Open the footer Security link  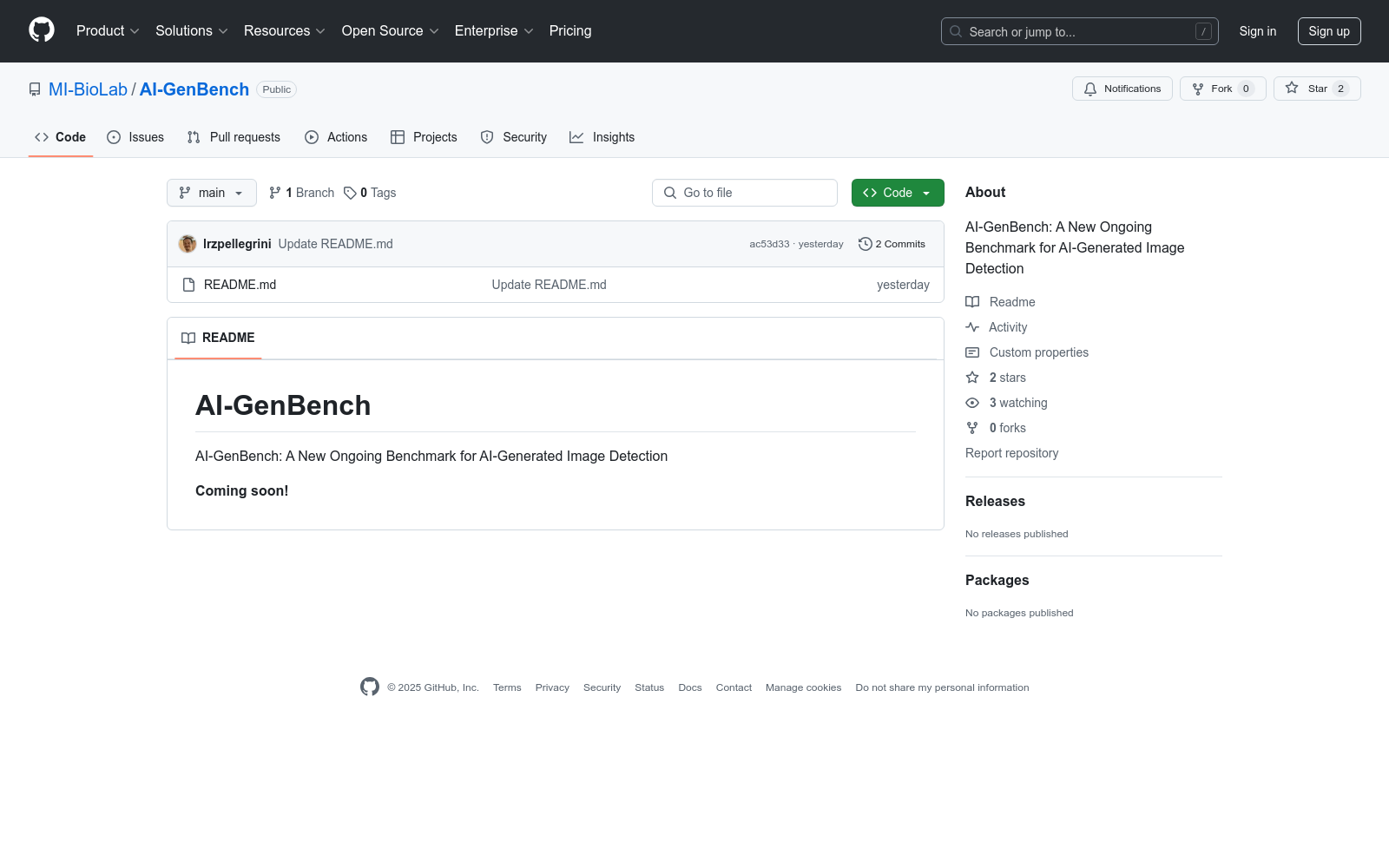[602, 687]
